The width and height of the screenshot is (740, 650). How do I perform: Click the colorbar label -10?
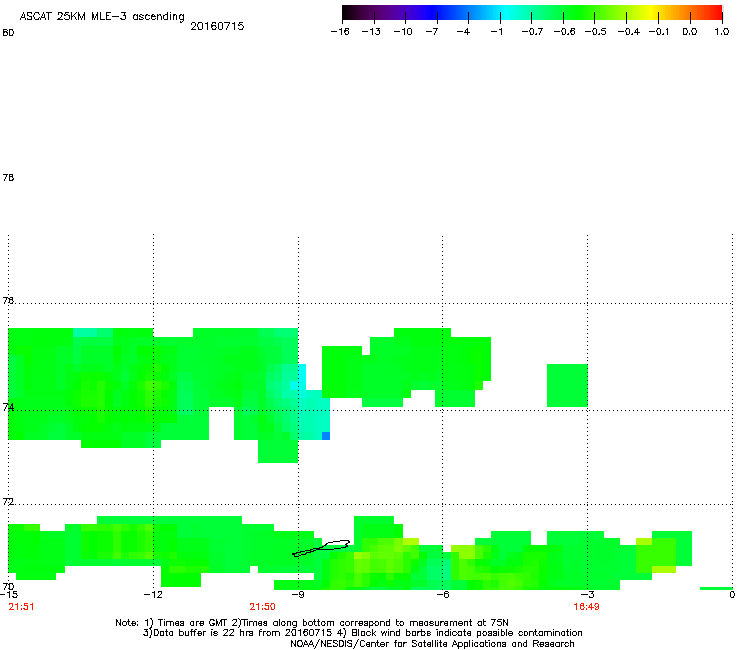click(403, 32)
